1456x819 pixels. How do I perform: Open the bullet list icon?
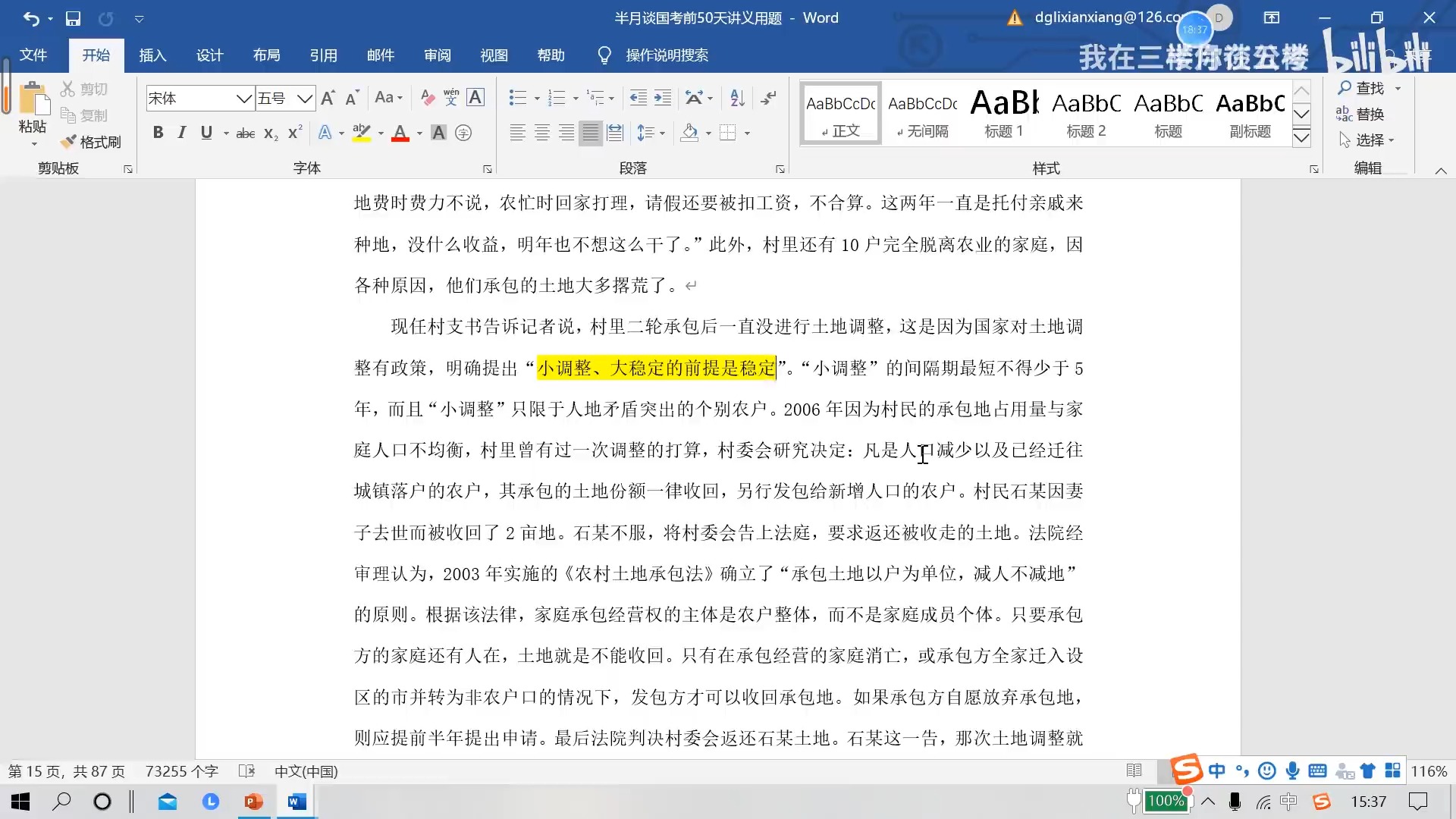(518, 98)
